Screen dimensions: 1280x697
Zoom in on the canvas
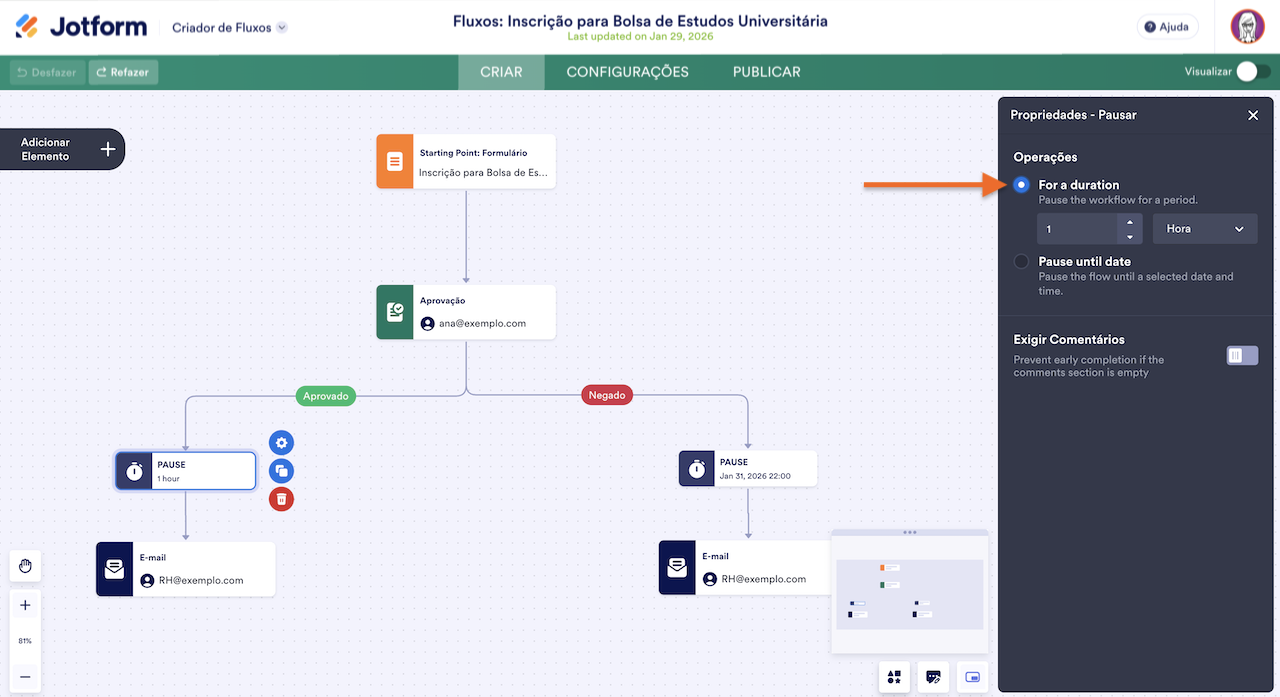[25, 605]
